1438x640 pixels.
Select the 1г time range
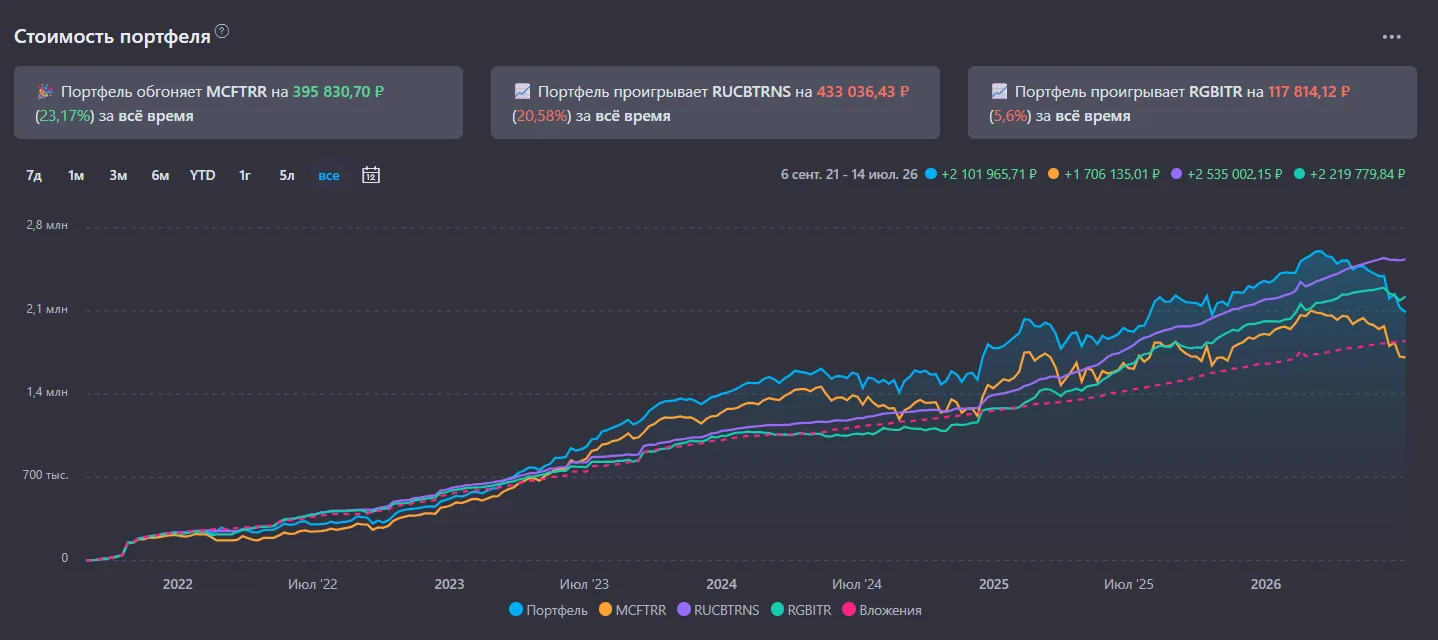point(245,175)
